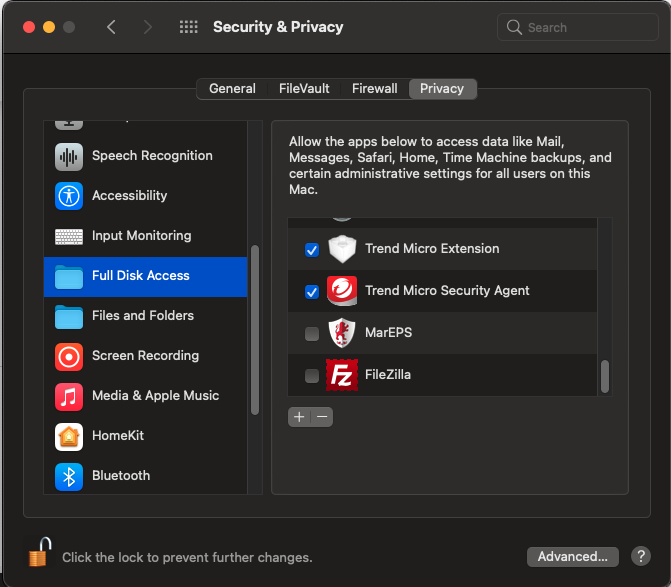Select Trend Micro Extension label
This screenshot has height=587, width=671.
coord(432,249)
